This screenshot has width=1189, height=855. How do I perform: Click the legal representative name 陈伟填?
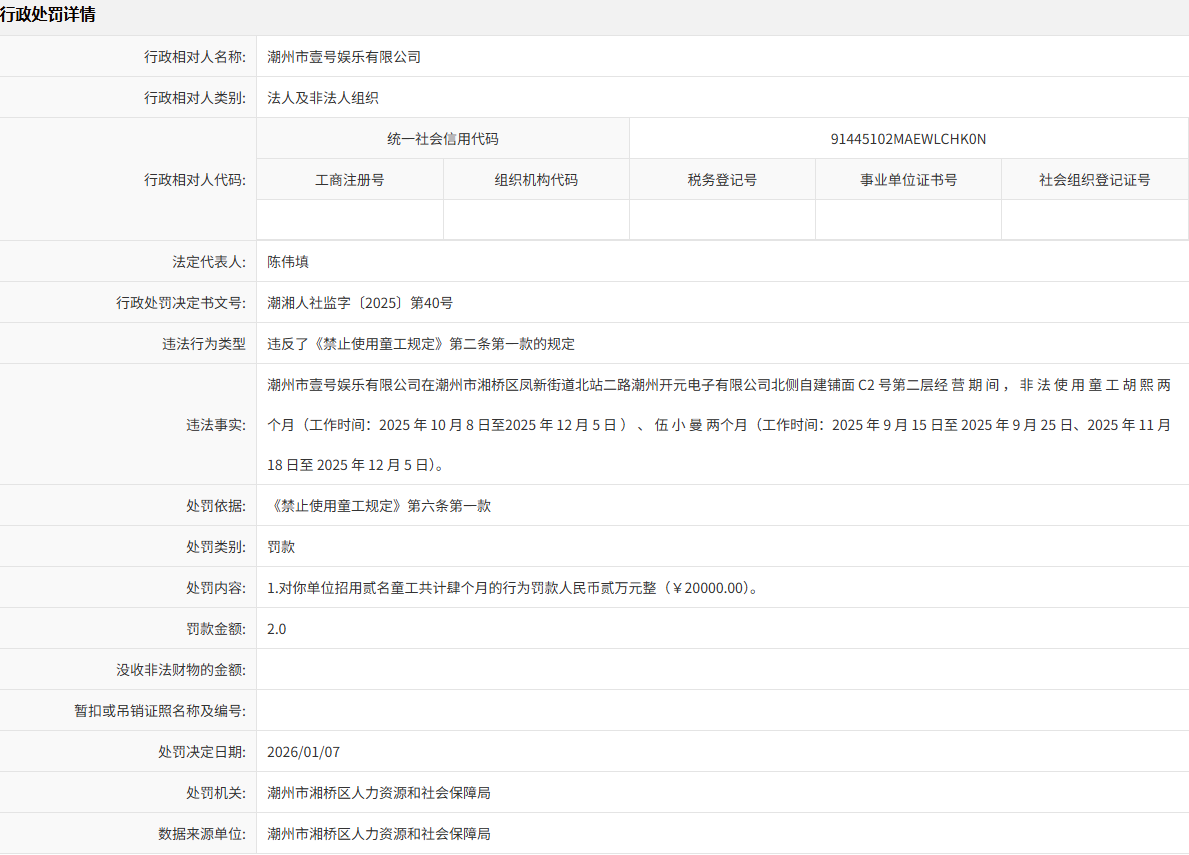pos(288,261)
